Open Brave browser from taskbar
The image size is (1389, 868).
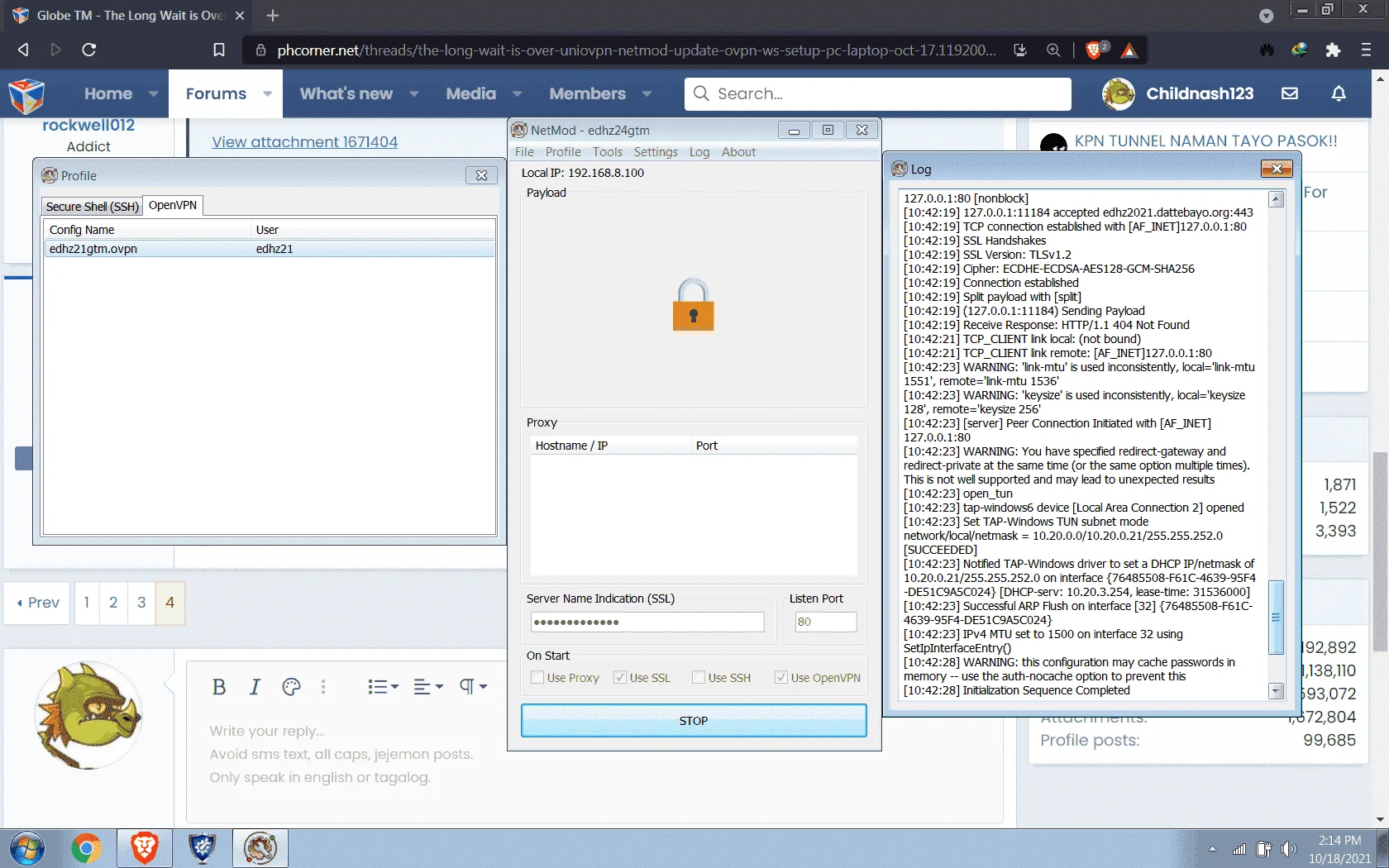click(x=144, y=849)
